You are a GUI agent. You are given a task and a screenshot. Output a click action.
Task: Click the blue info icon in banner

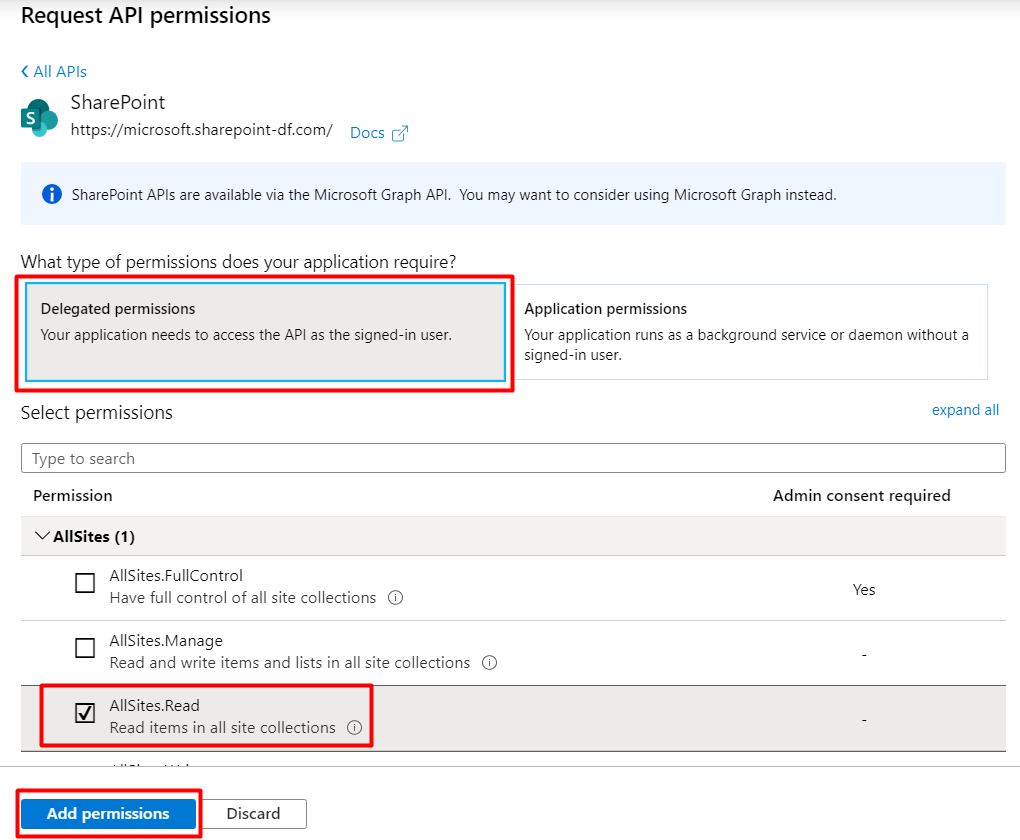(52, 194)
